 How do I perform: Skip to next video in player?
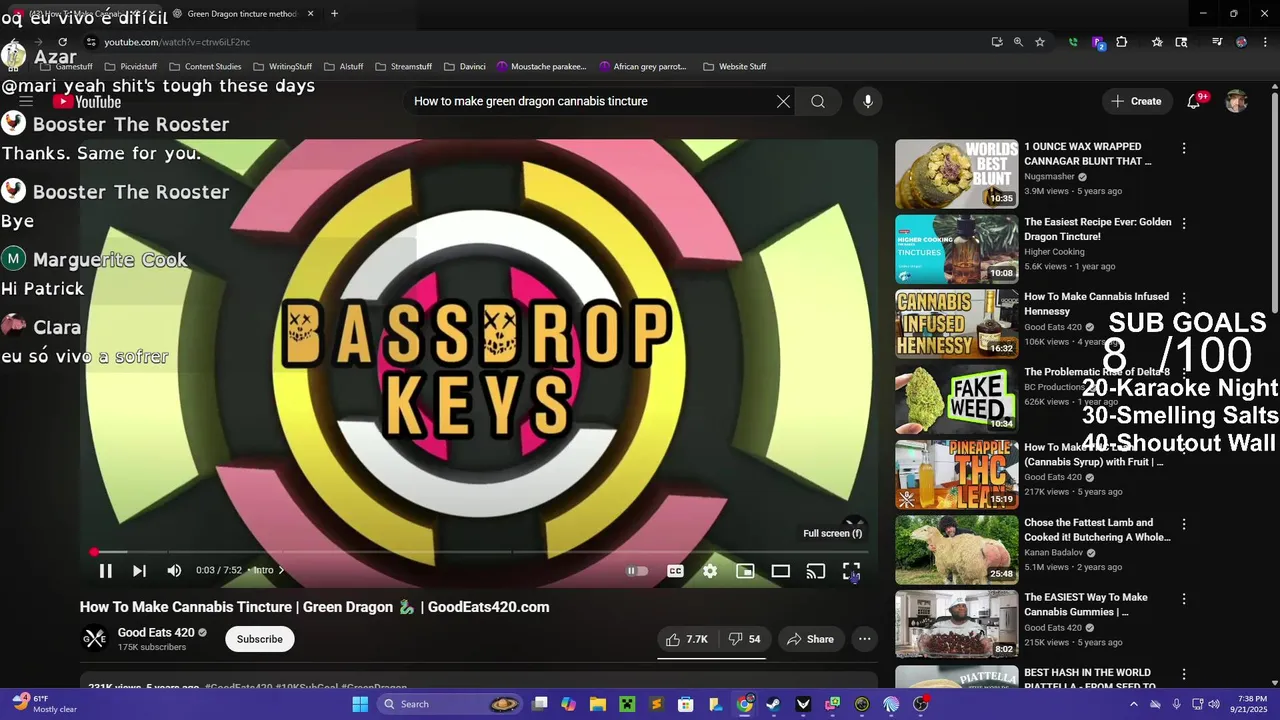click(139, 571)
